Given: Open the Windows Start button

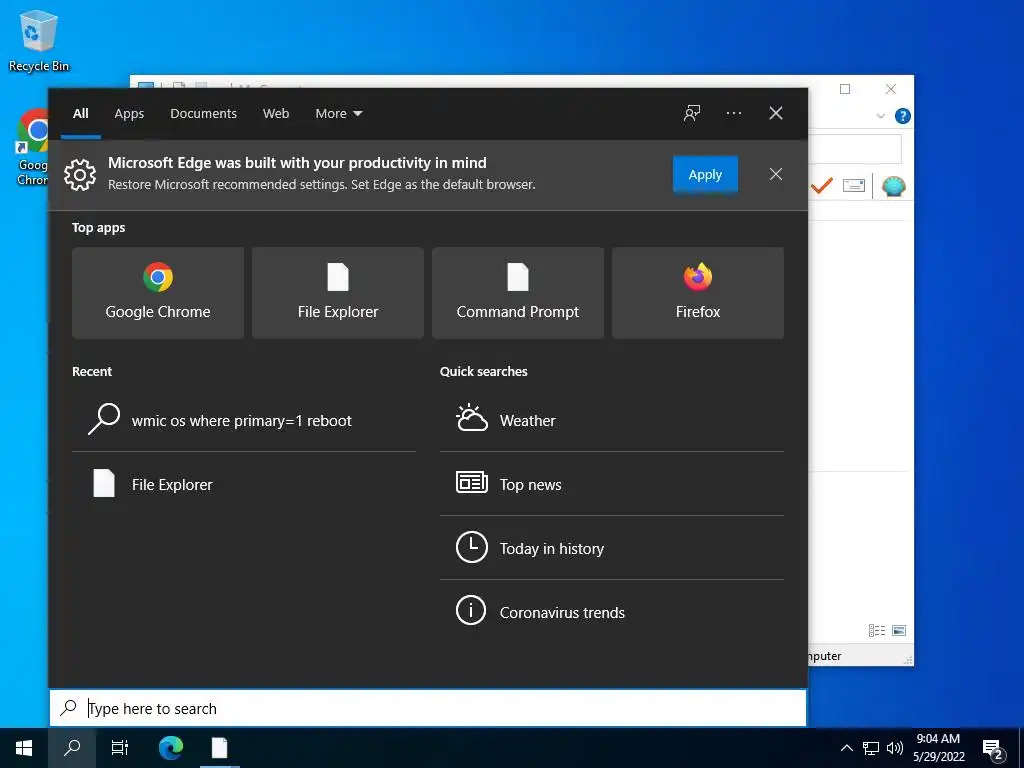Looking at the screenshot, I should [x=24, y=748].
